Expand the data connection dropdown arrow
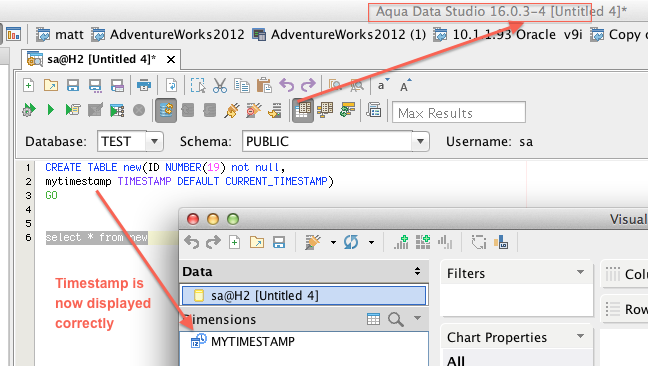The width and height of the screenshot is (648, 366). [x=333, y=242]
